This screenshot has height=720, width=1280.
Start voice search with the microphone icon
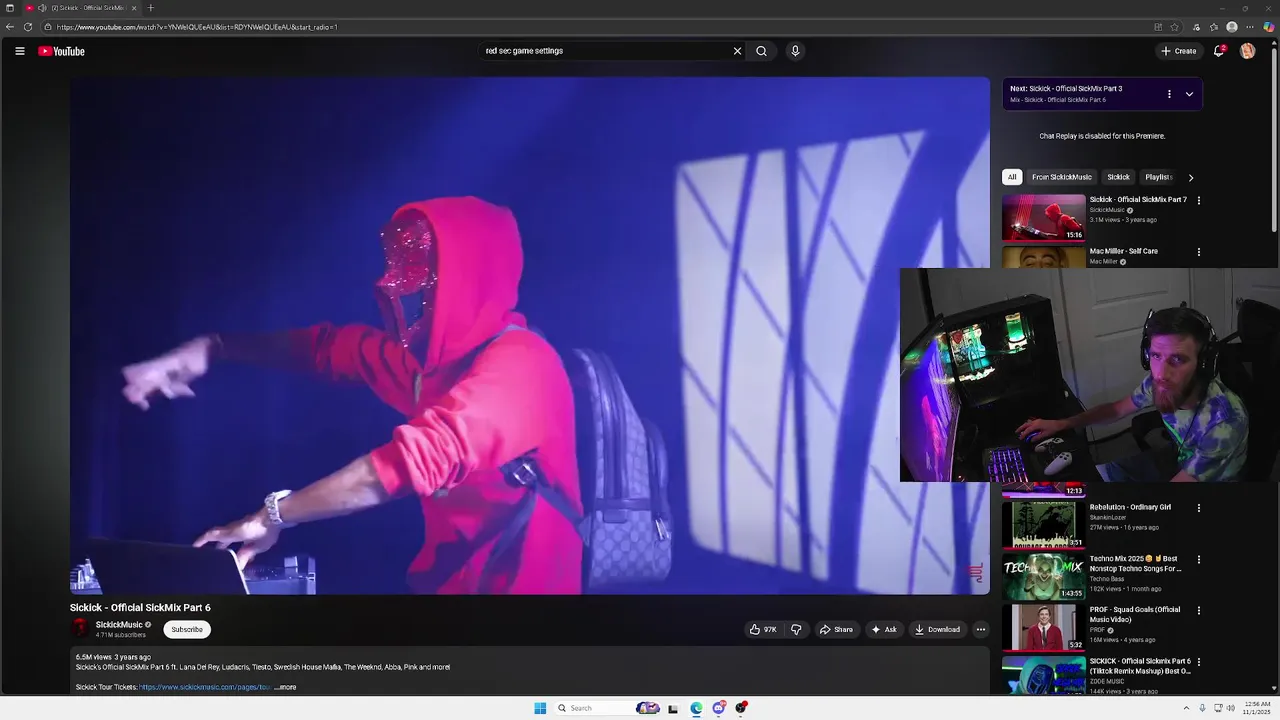pos(795,51)
